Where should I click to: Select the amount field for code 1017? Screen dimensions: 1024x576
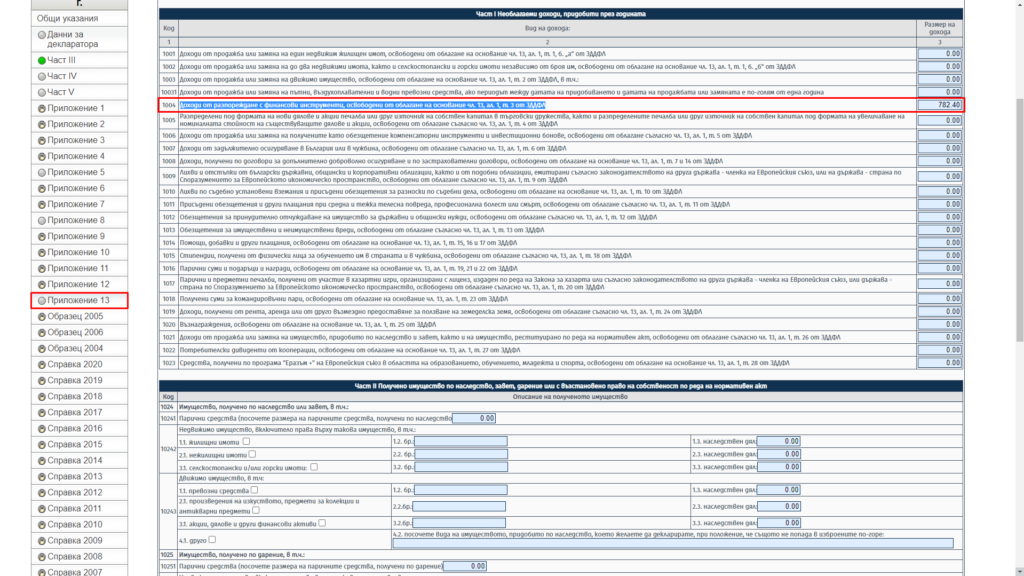click(x=940, y=283)
